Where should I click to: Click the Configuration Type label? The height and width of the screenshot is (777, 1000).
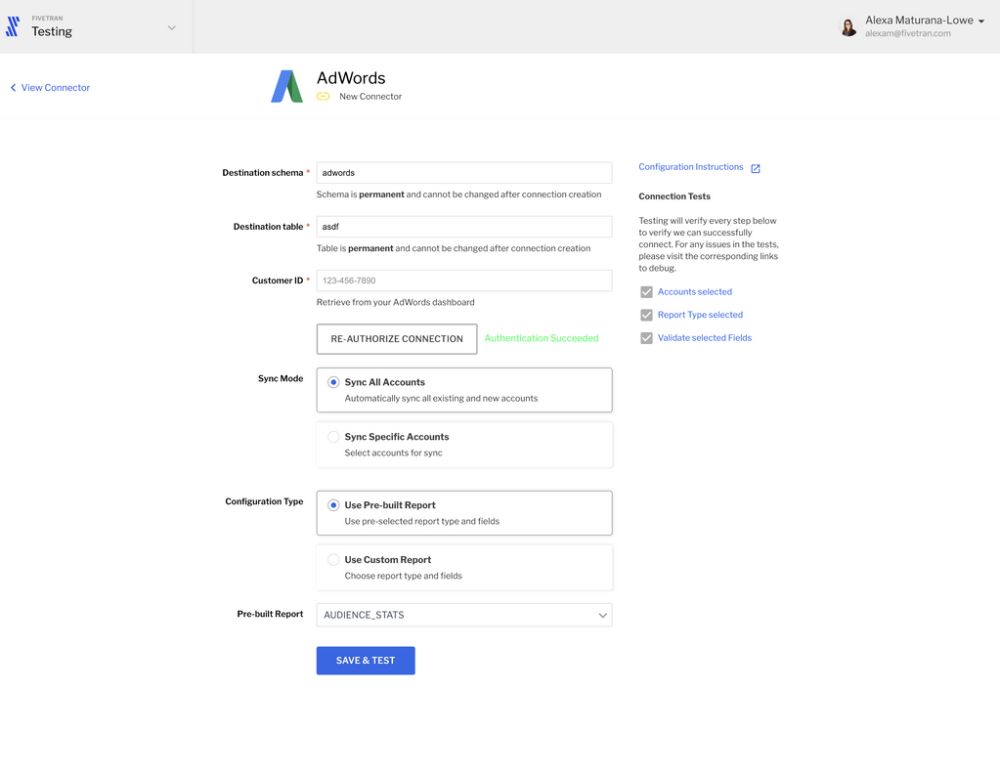264,501
